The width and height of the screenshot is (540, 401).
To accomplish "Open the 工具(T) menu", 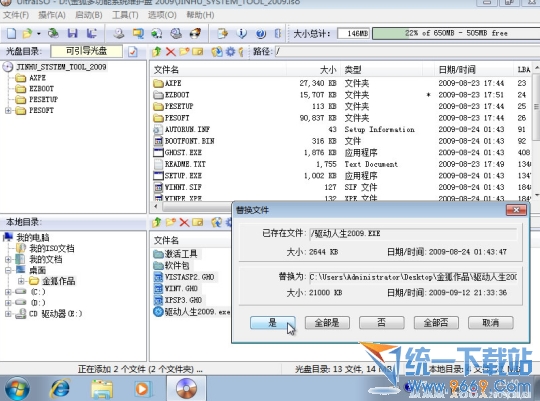I will click(125, 15).
